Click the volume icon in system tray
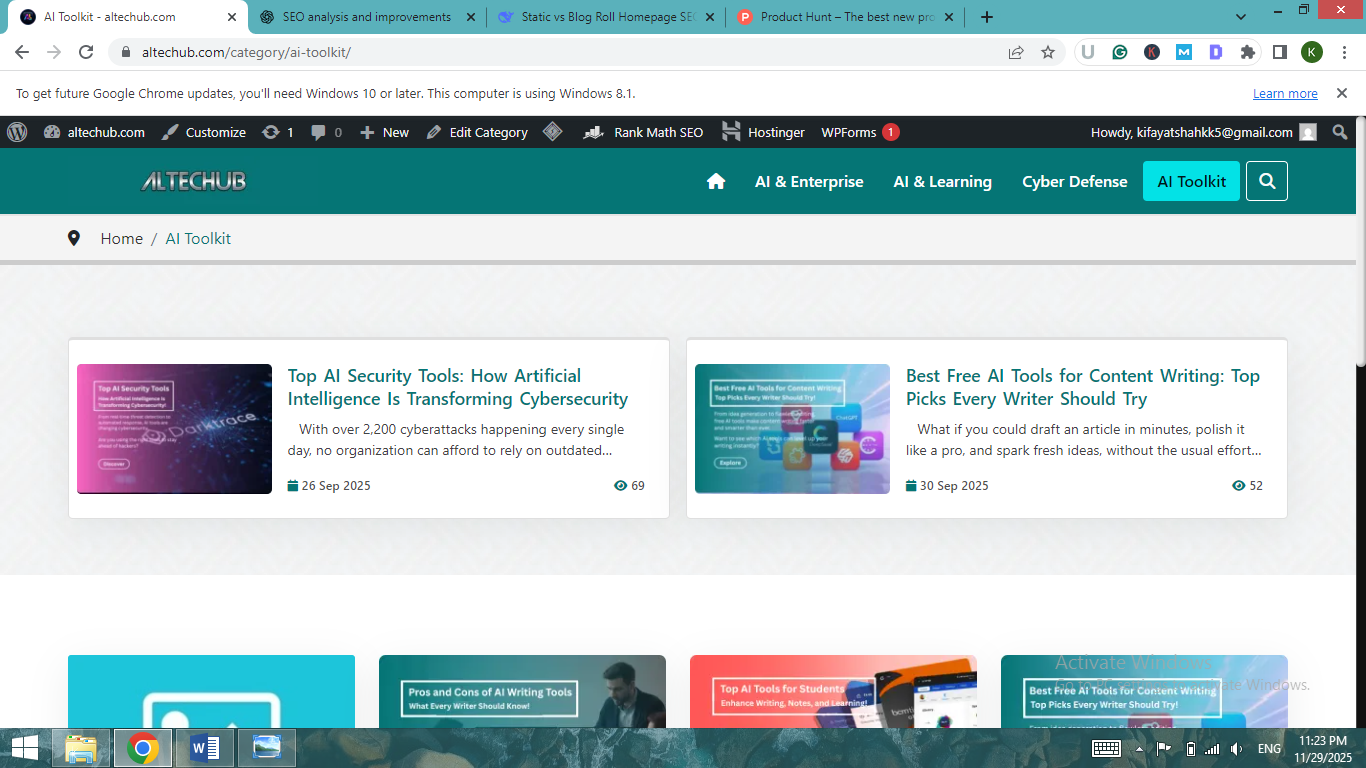Screen dimensions: 1366x768 coord(1236,749)
